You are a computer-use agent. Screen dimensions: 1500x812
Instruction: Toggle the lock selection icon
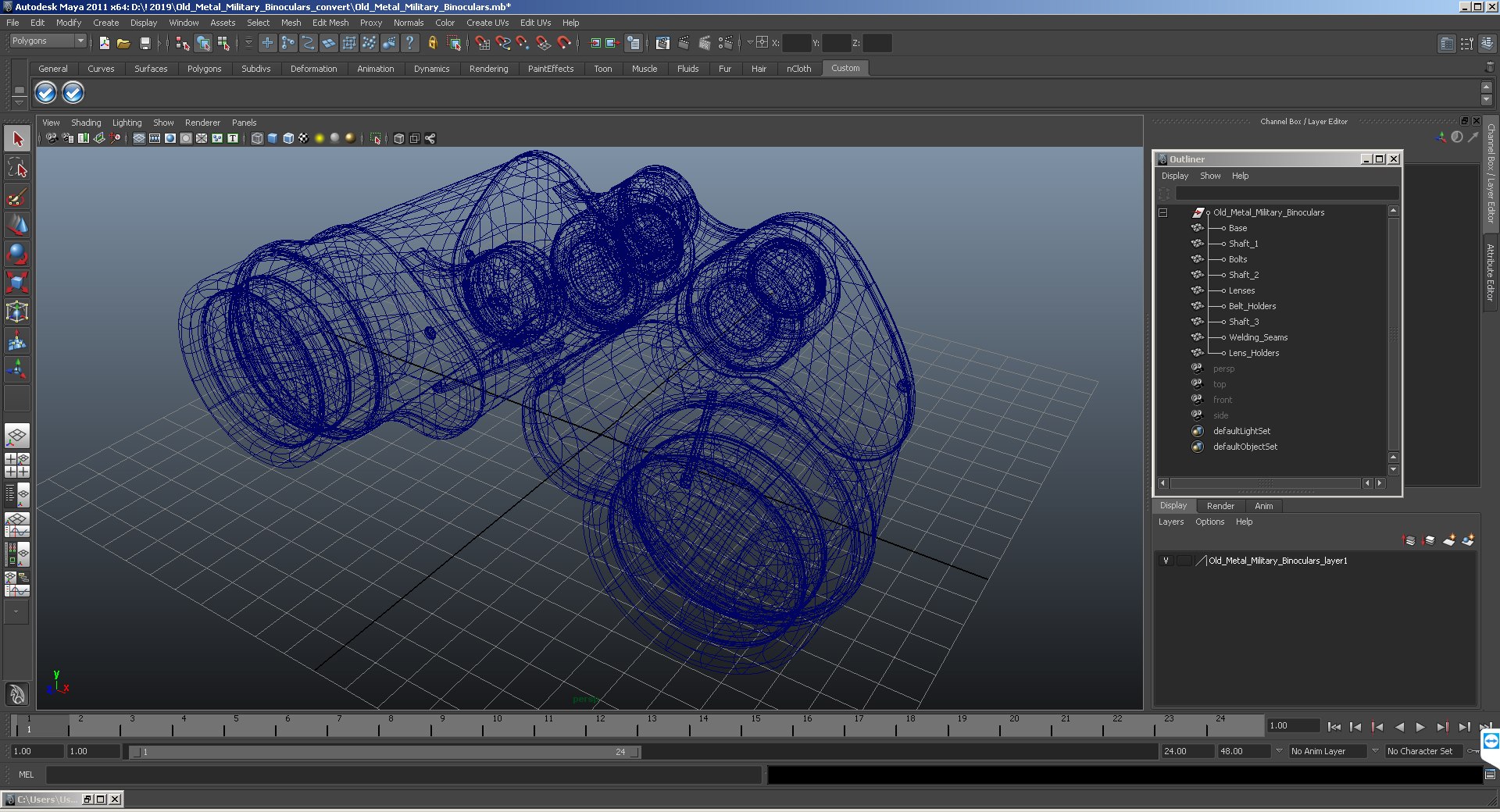pyautogui.click(x=432, y=43)
